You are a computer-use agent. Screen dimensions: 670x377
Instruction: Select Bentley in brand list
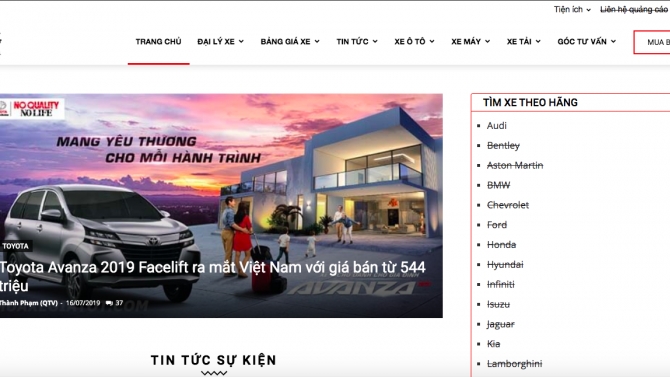pyautogui.click(x=503, y=145)
